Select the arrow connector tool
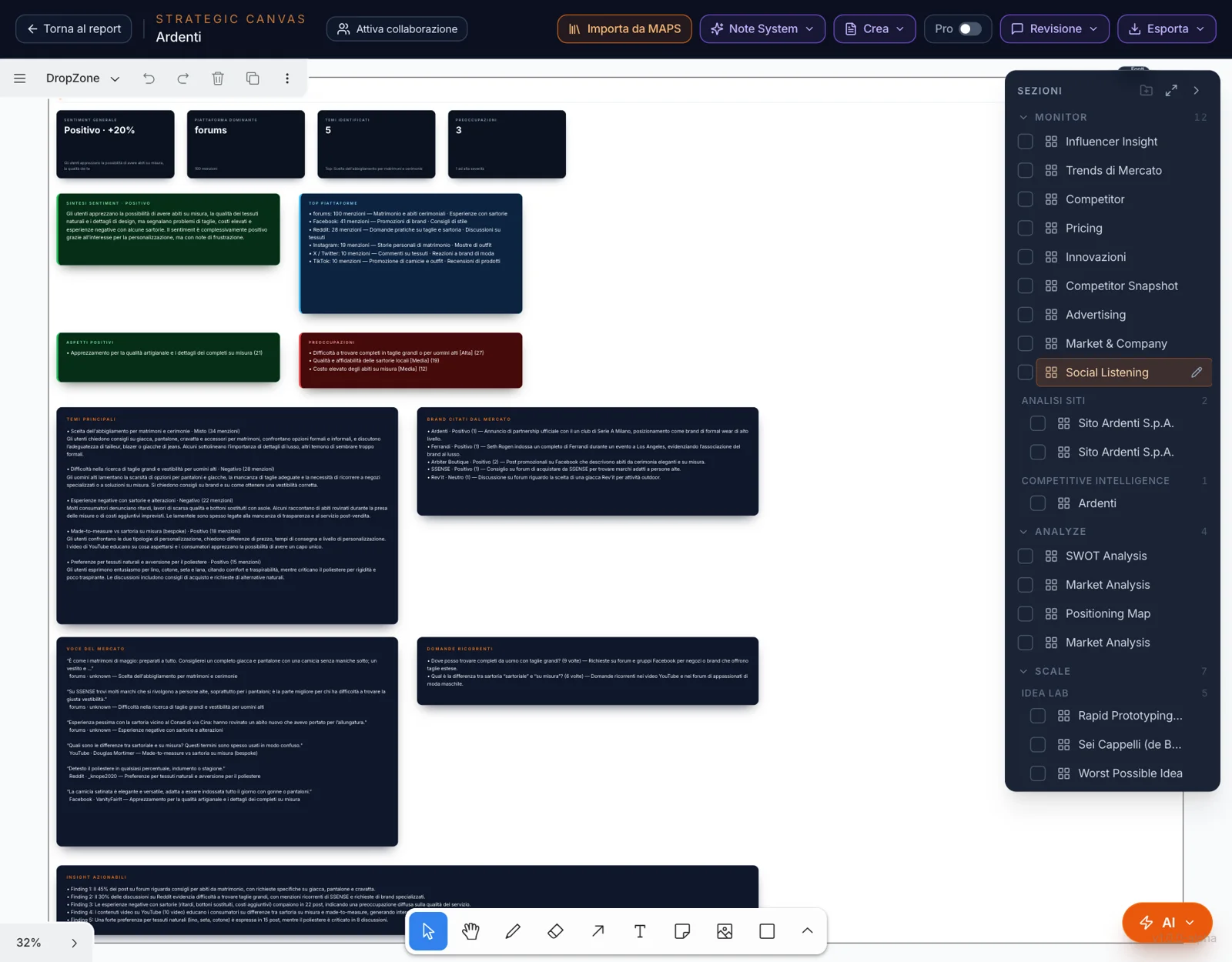 tap(598, 931)
